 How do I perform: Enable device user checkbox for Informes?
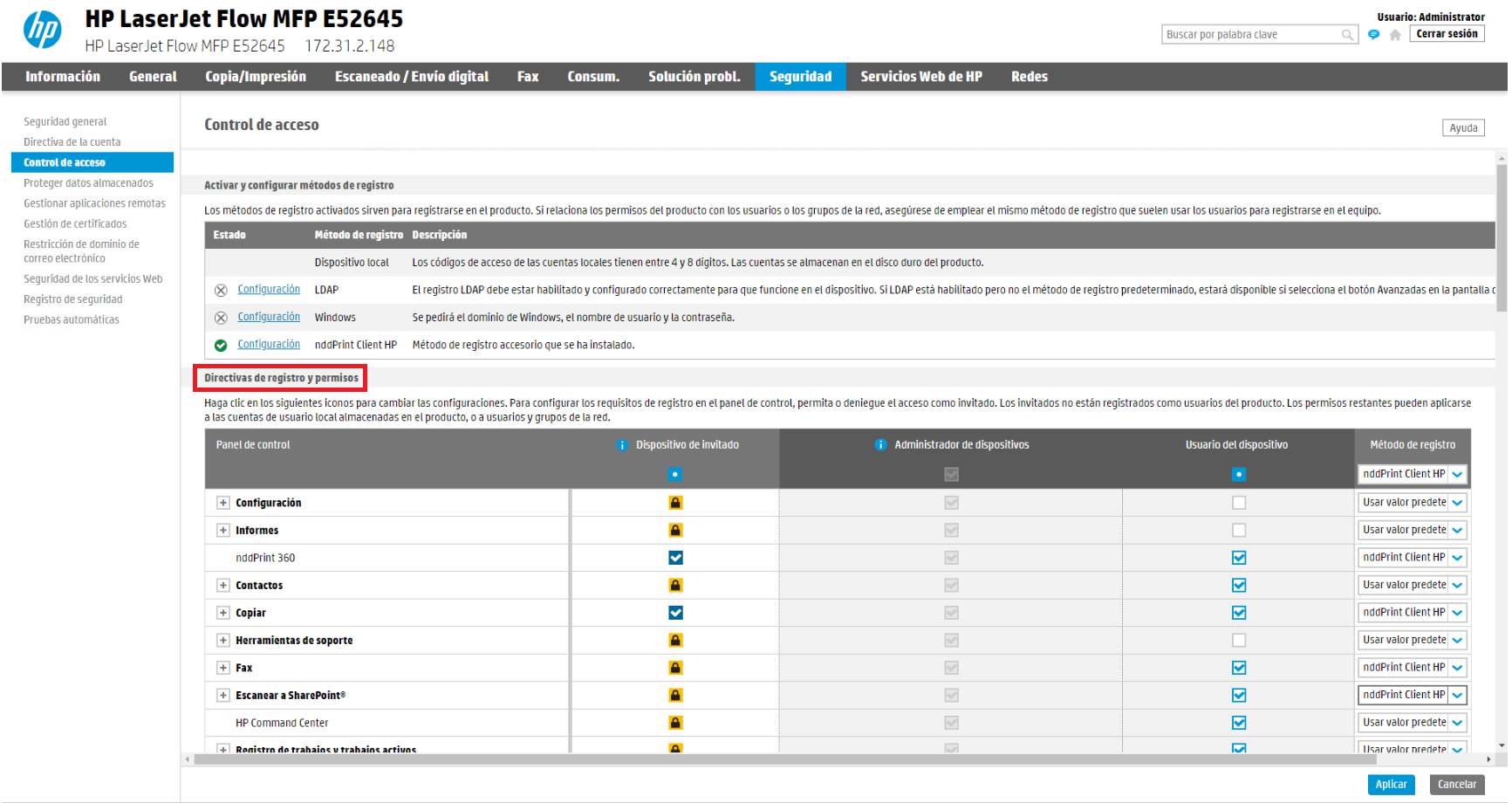[1239, 531]
